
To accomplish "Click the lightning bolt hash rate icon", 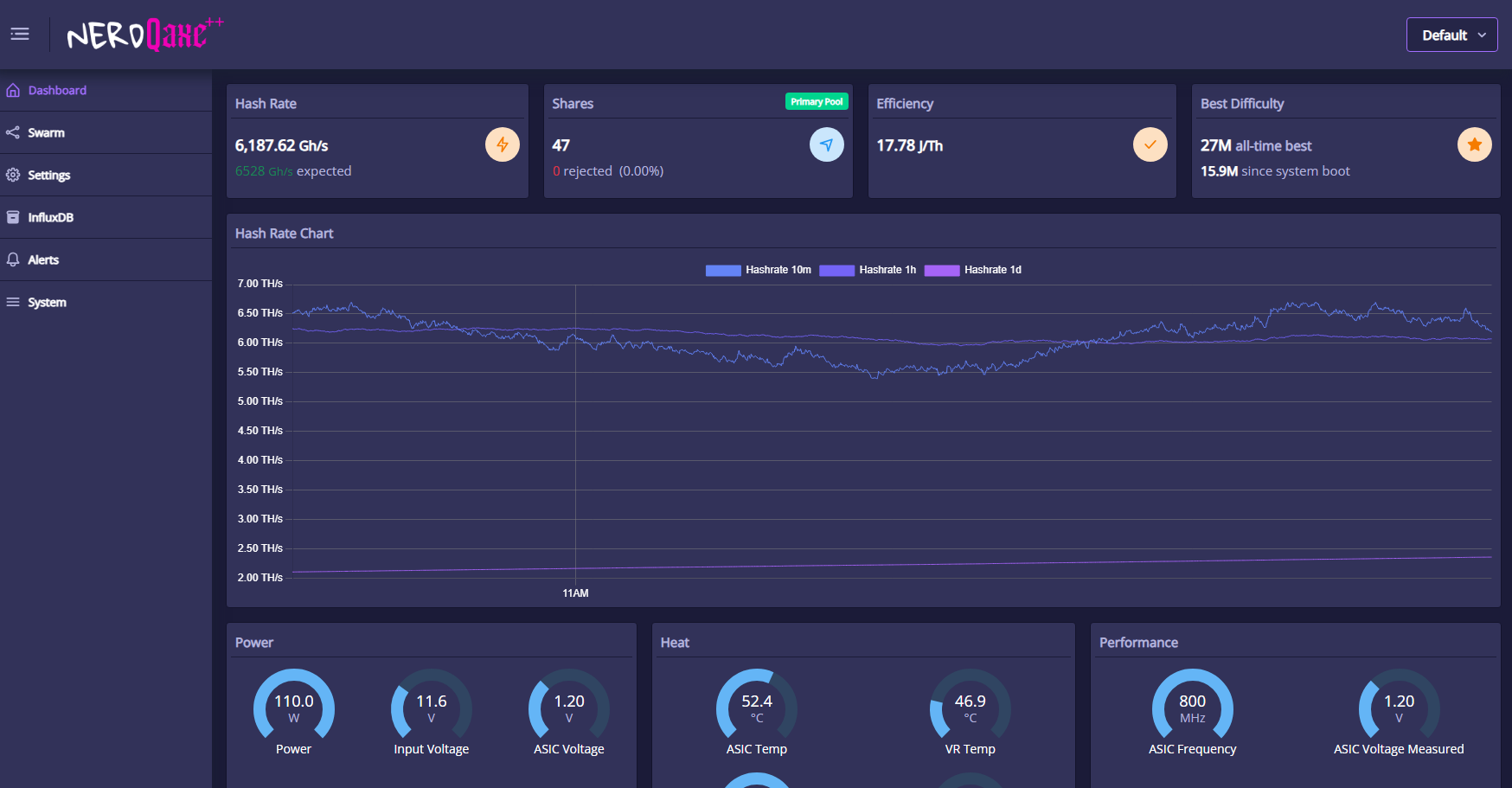I will pos(502,144).
